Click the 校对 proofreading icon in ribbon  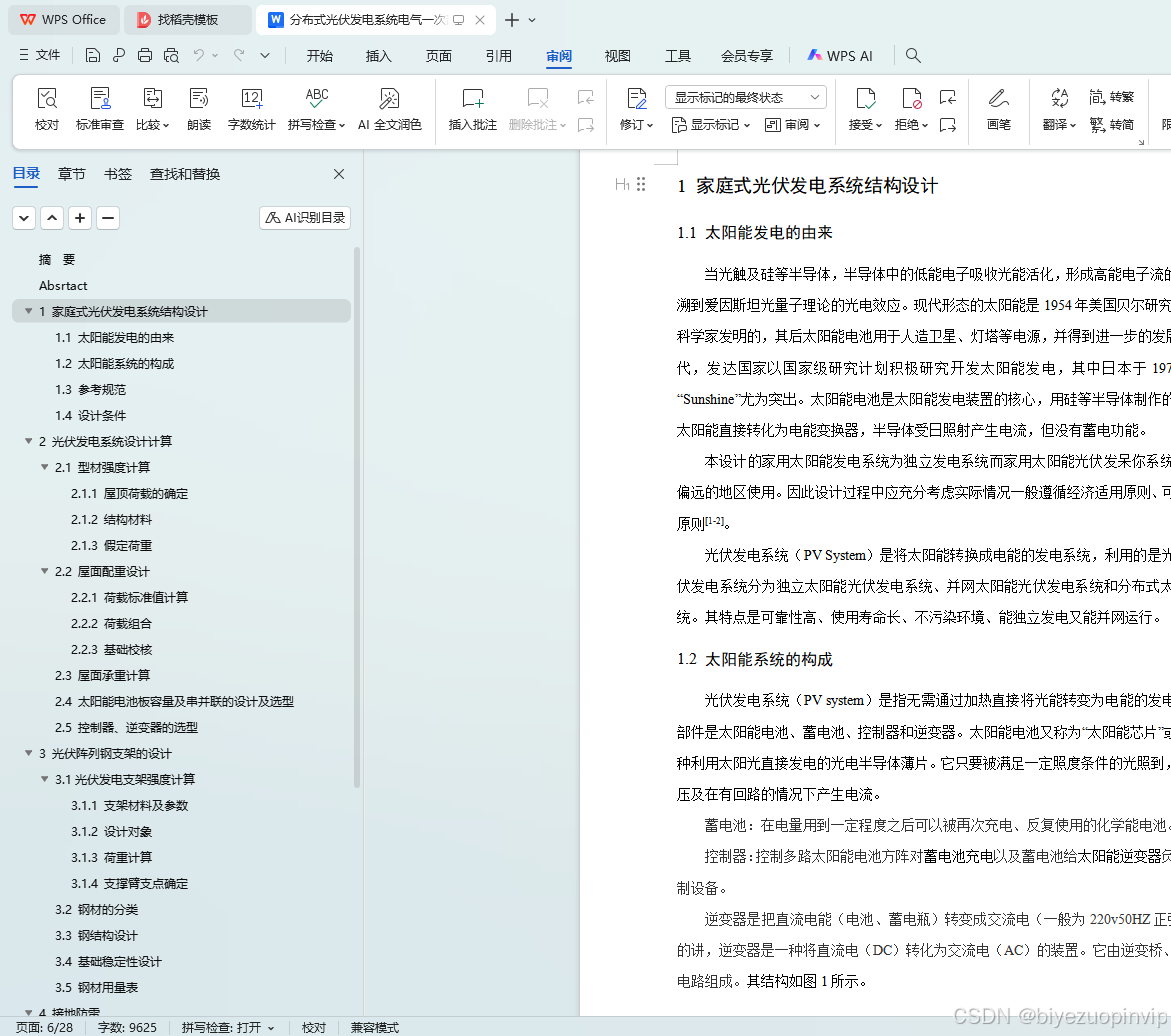click(x=46, y=108)
